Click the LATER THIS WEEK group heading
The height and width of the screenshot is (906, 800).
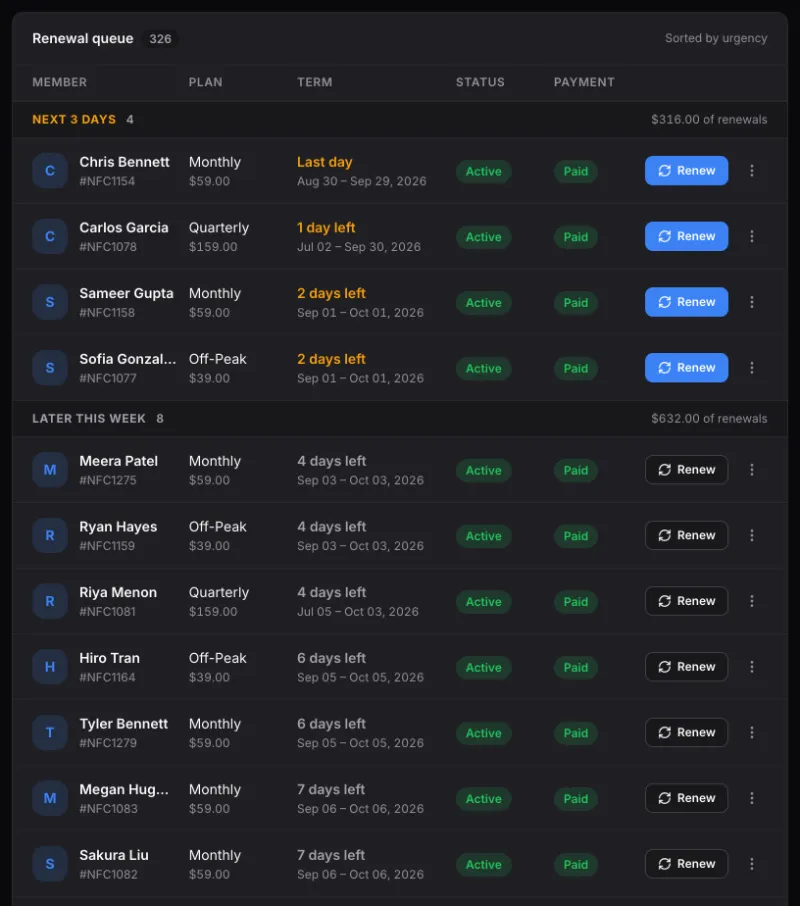pyautogui.click(x=89, y=418)
